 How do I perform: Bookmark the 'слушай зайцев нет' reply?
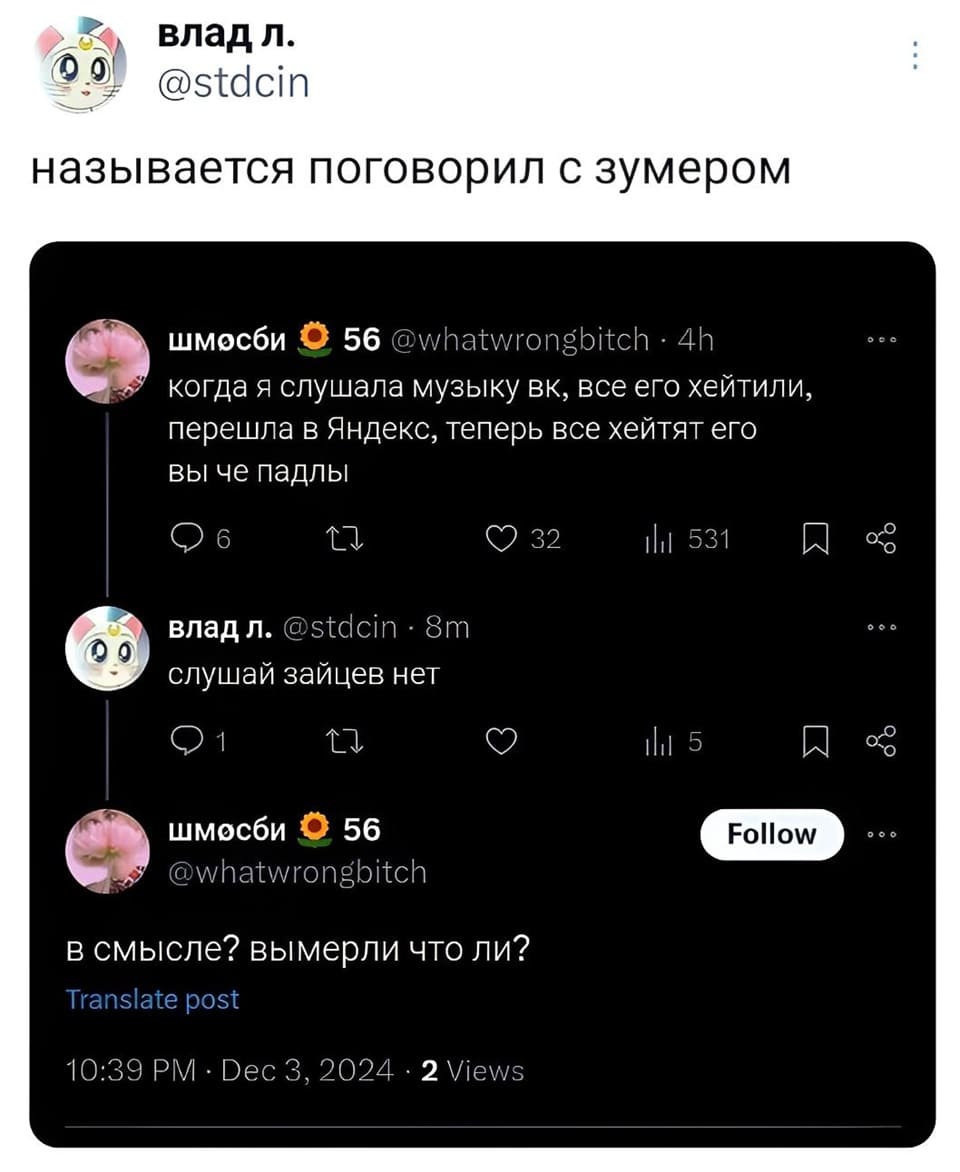pos(814,742)
